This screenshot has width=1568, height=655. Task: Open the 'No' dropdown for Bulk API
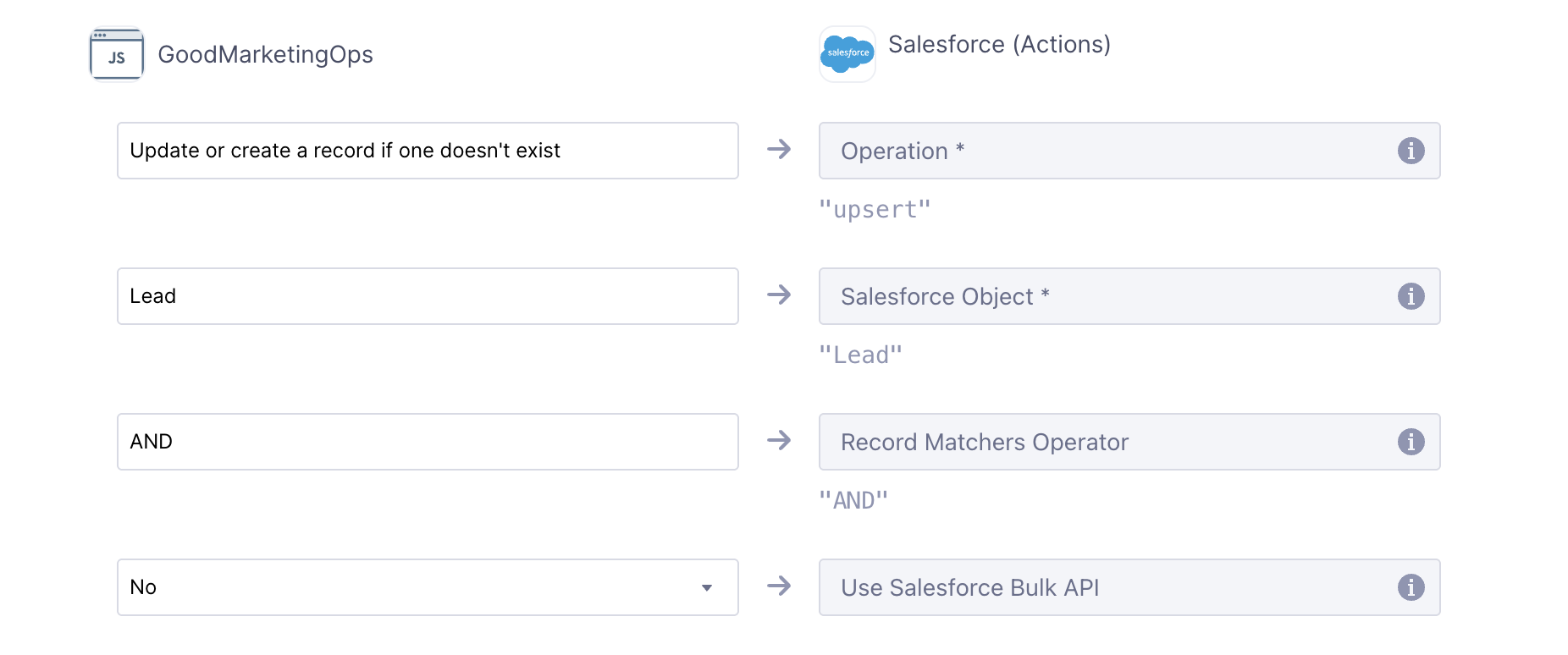click(428, 587)
